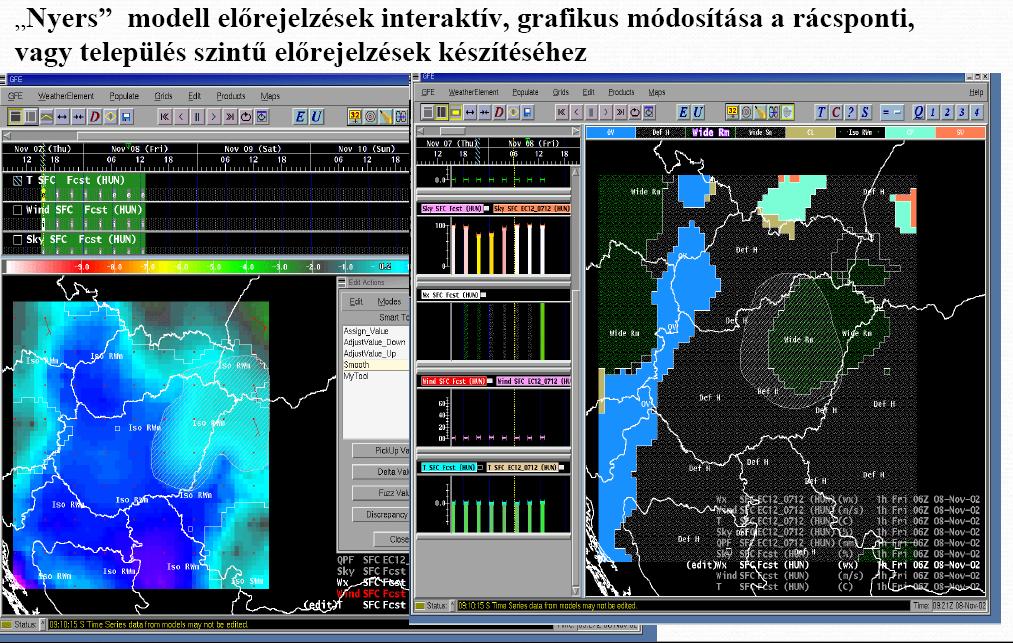Step forward one frame in left GFE window
Screen dimensions: 1013x643
tap(213, 117)
